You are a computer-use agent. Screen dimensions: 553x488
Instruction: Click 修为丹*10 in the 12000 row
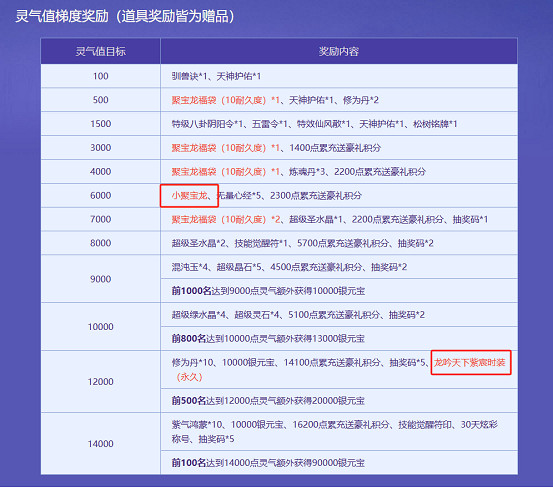192,362
